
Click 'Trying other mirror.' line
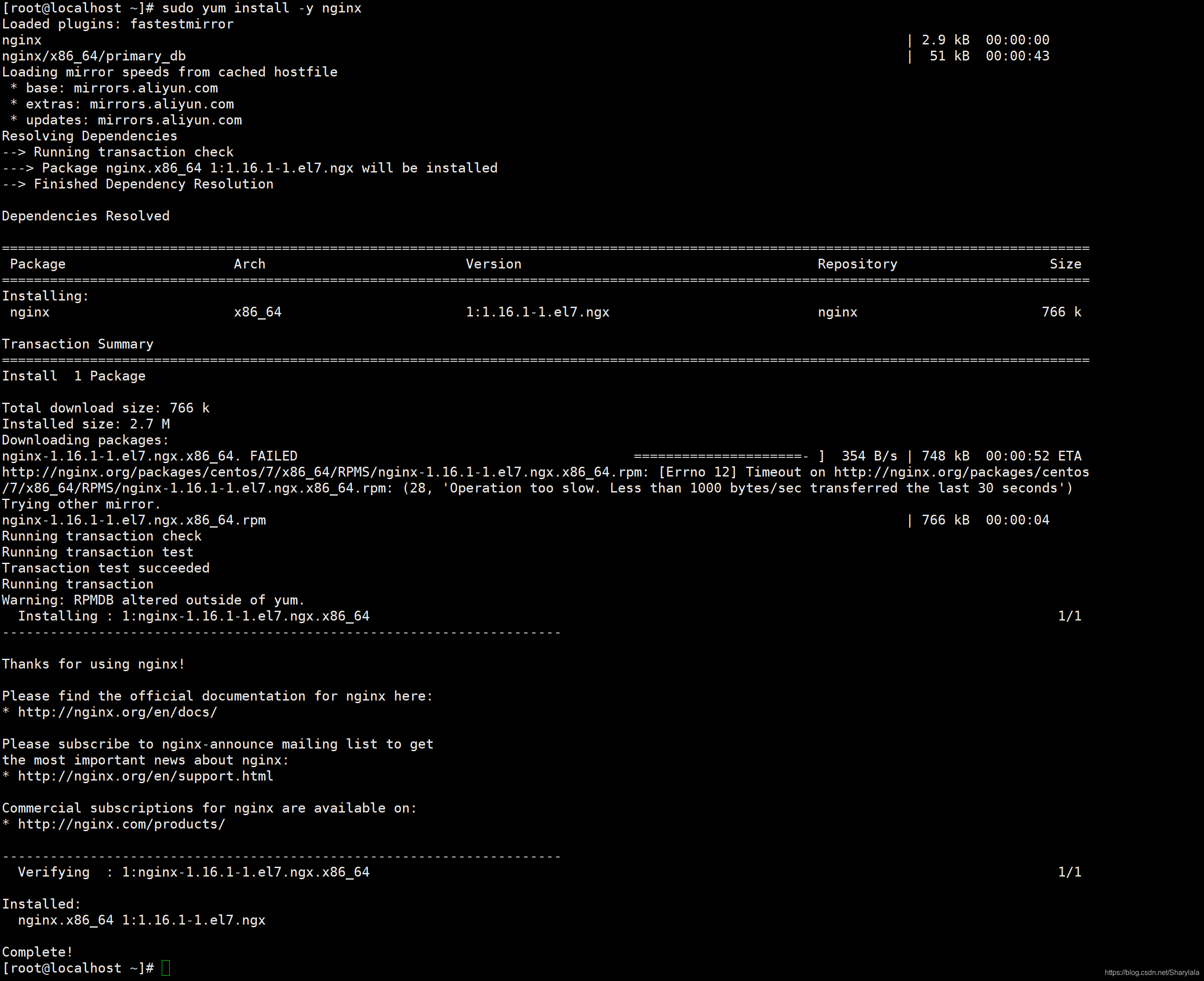[81, 505]
